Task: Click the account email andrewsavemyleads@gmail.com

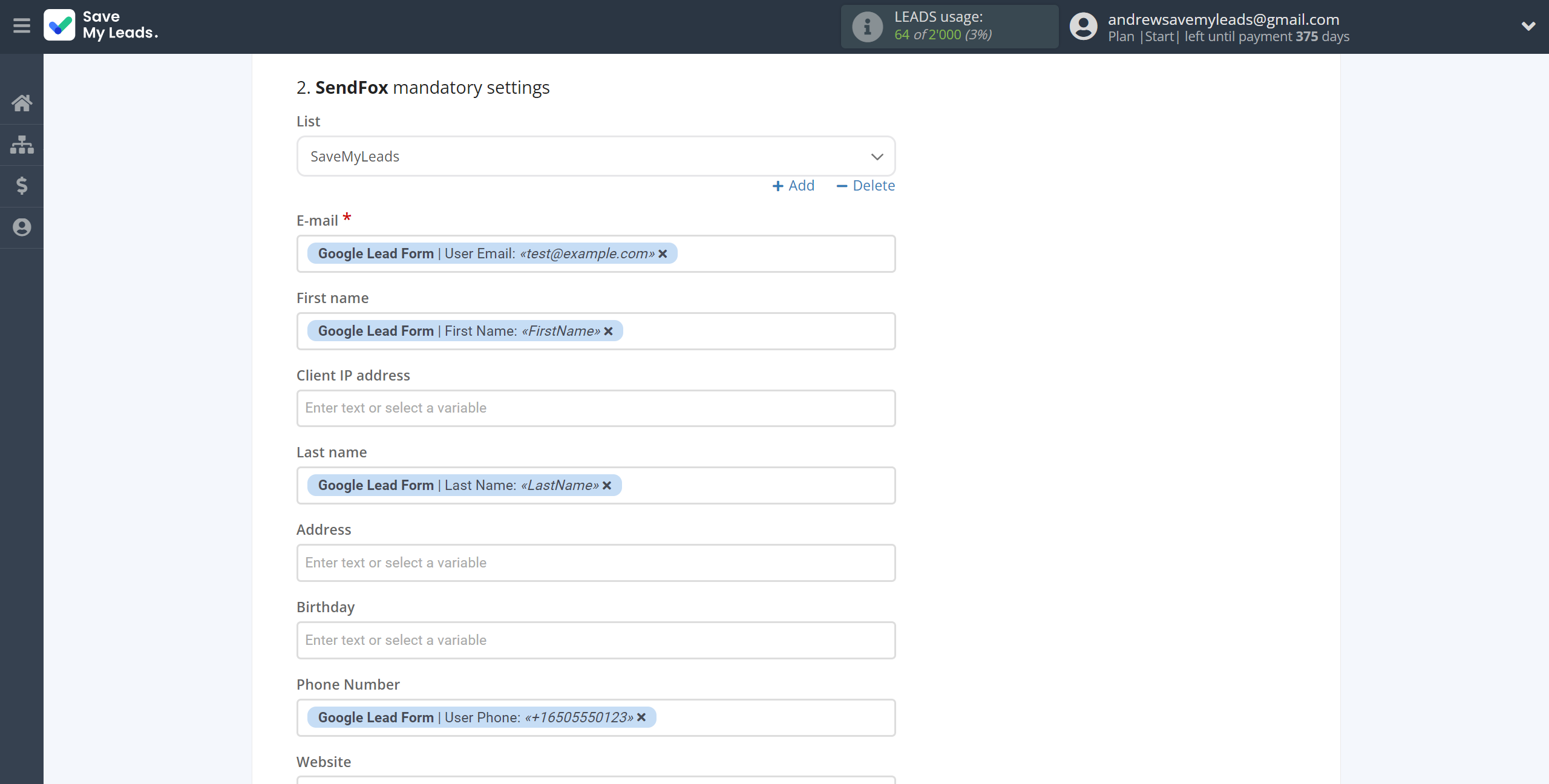Action: [x=1223, y=19]
